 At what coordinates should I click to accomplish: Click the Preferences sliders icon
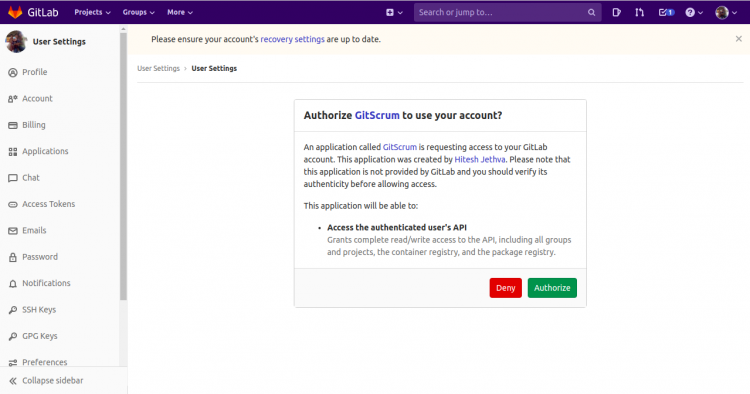click(13, 363)
